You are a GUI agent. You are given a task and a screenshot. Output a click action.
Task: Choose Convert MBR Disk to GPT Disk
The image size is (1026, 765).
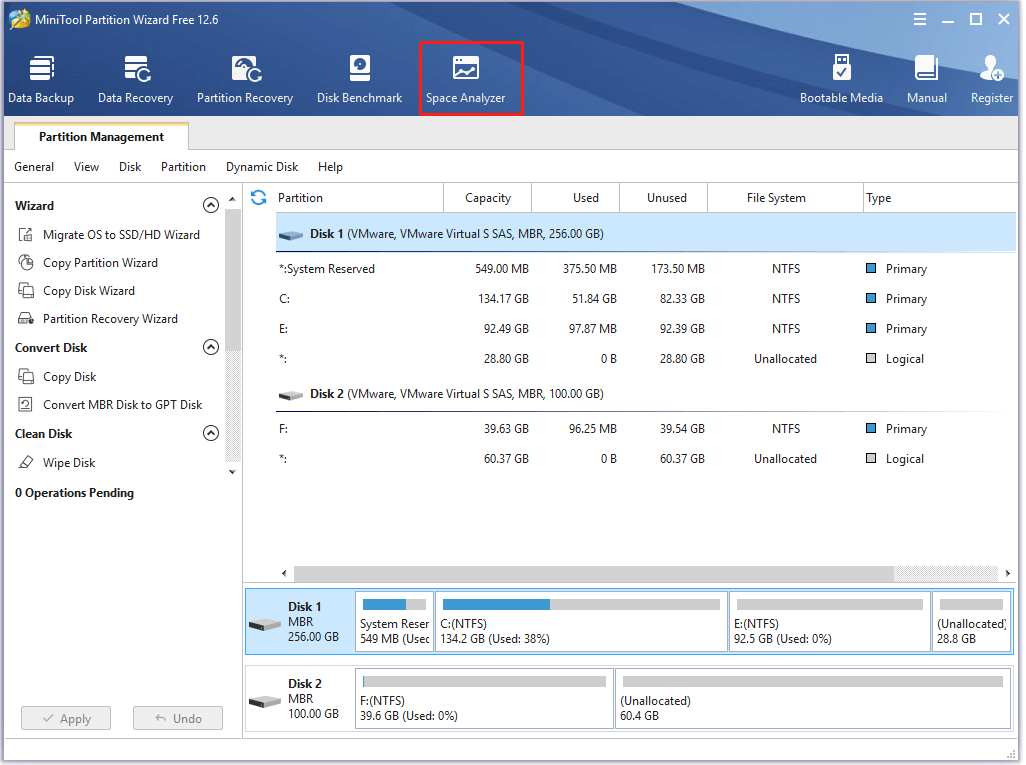(122, 405)
